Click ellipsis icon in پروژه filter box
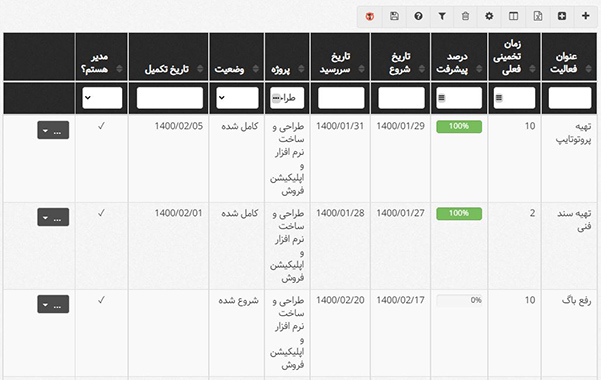Screen dimensions: 601x380 pos(276,98)
